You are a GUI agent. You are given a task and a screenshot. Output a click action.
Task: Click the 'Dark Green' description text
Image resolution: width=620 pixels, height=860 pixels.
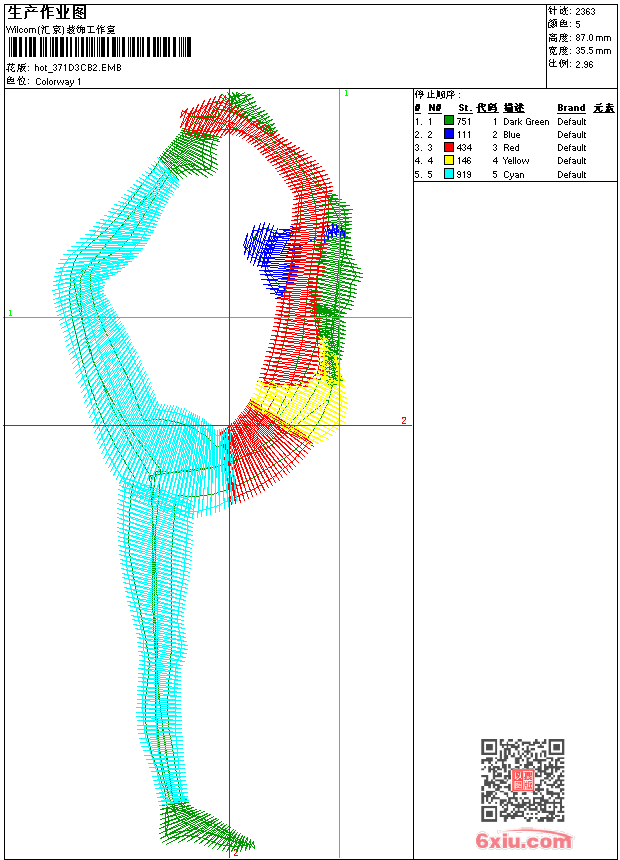[x=526, y=122]
